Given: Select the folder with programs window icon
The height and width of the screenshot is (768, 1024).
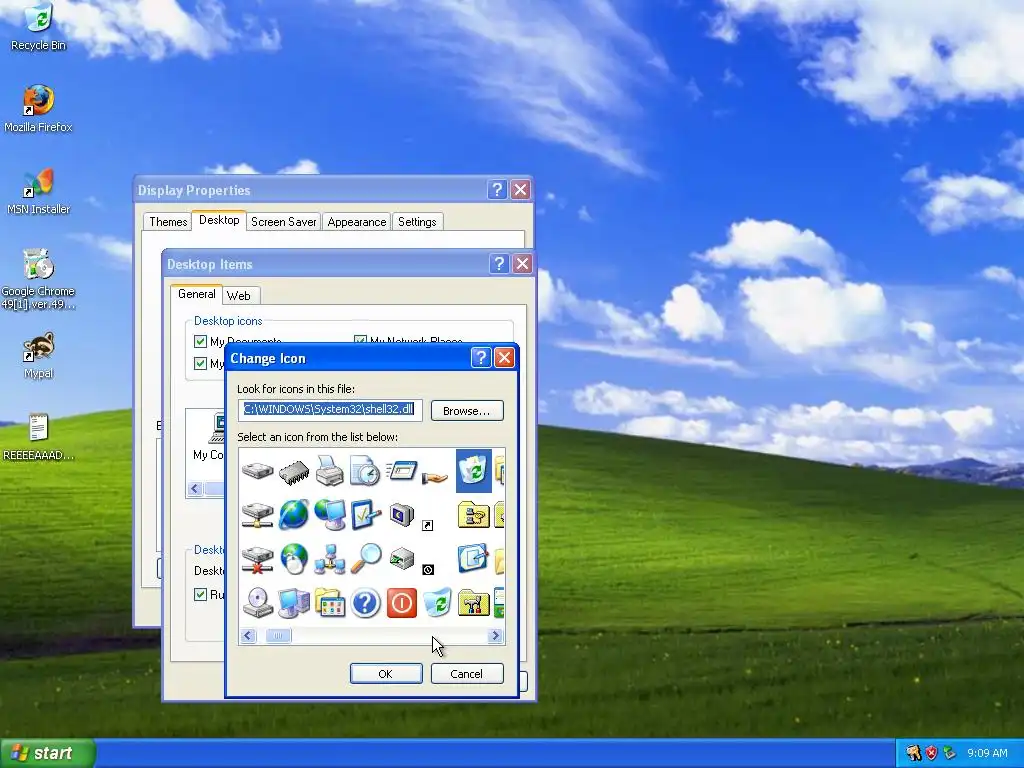Looking at the screenshot, I should (330, 603).
